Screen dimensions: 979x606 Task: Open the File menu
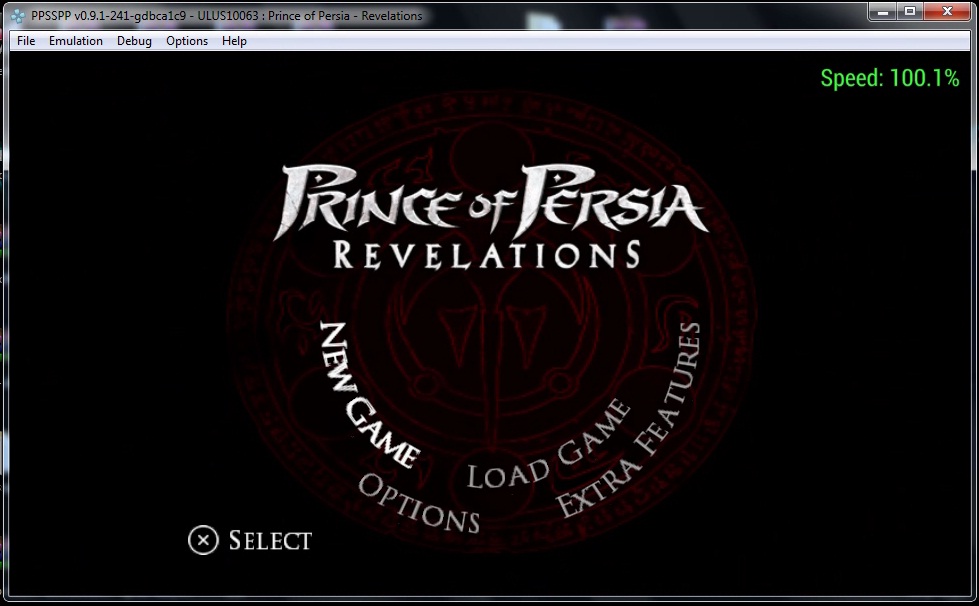26,41
